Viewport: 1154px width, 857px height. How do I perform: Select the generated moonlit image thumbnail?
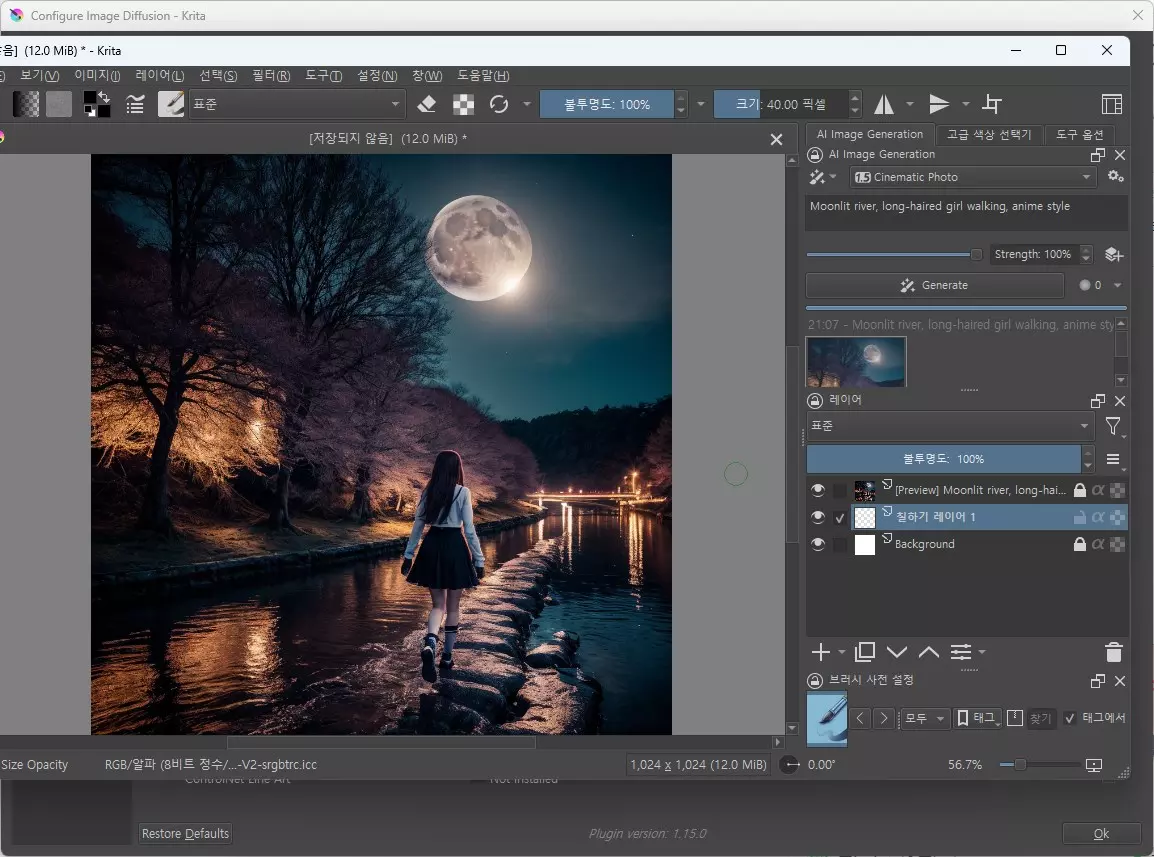[855, 362]
